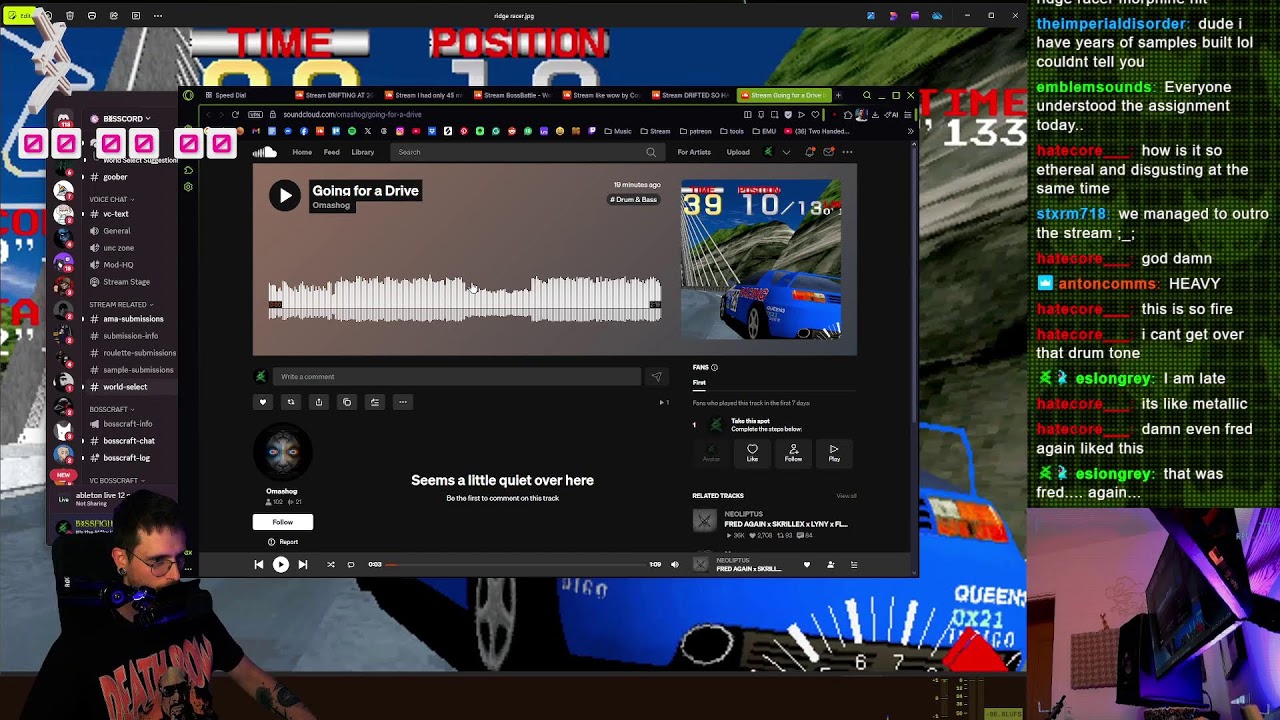Click the Write a comment field
1280x720 pixels.
click(456, 377)
